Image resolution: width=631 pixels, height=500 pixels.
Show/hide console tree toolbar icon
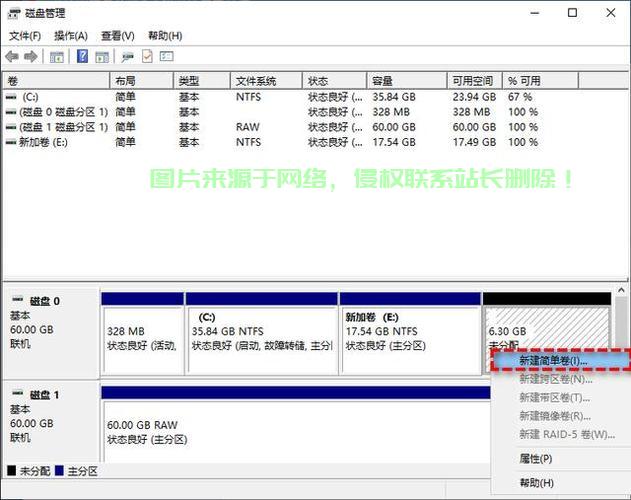coord(57,57)
